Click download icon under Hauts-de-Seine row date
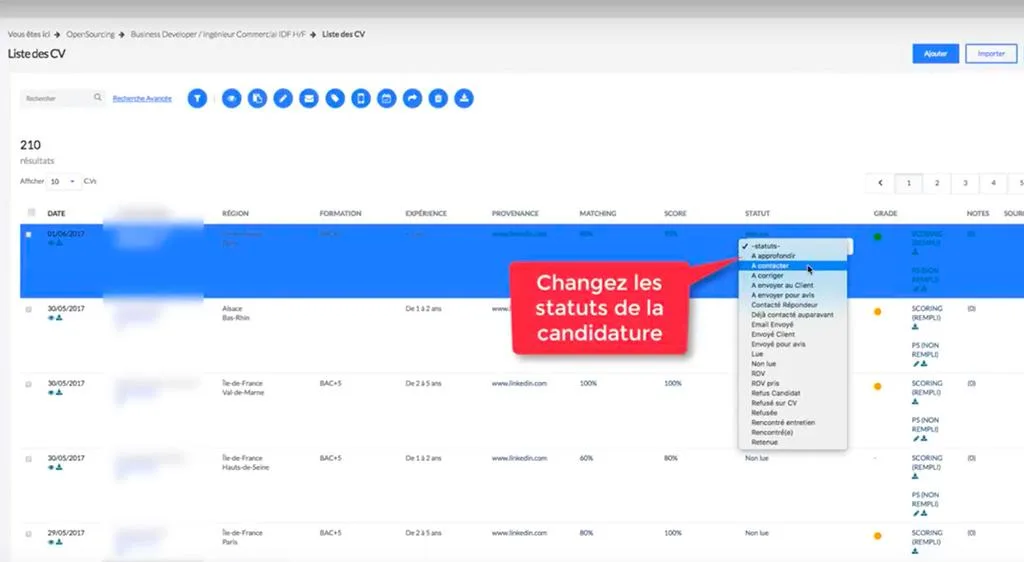 tap(59, 467)
